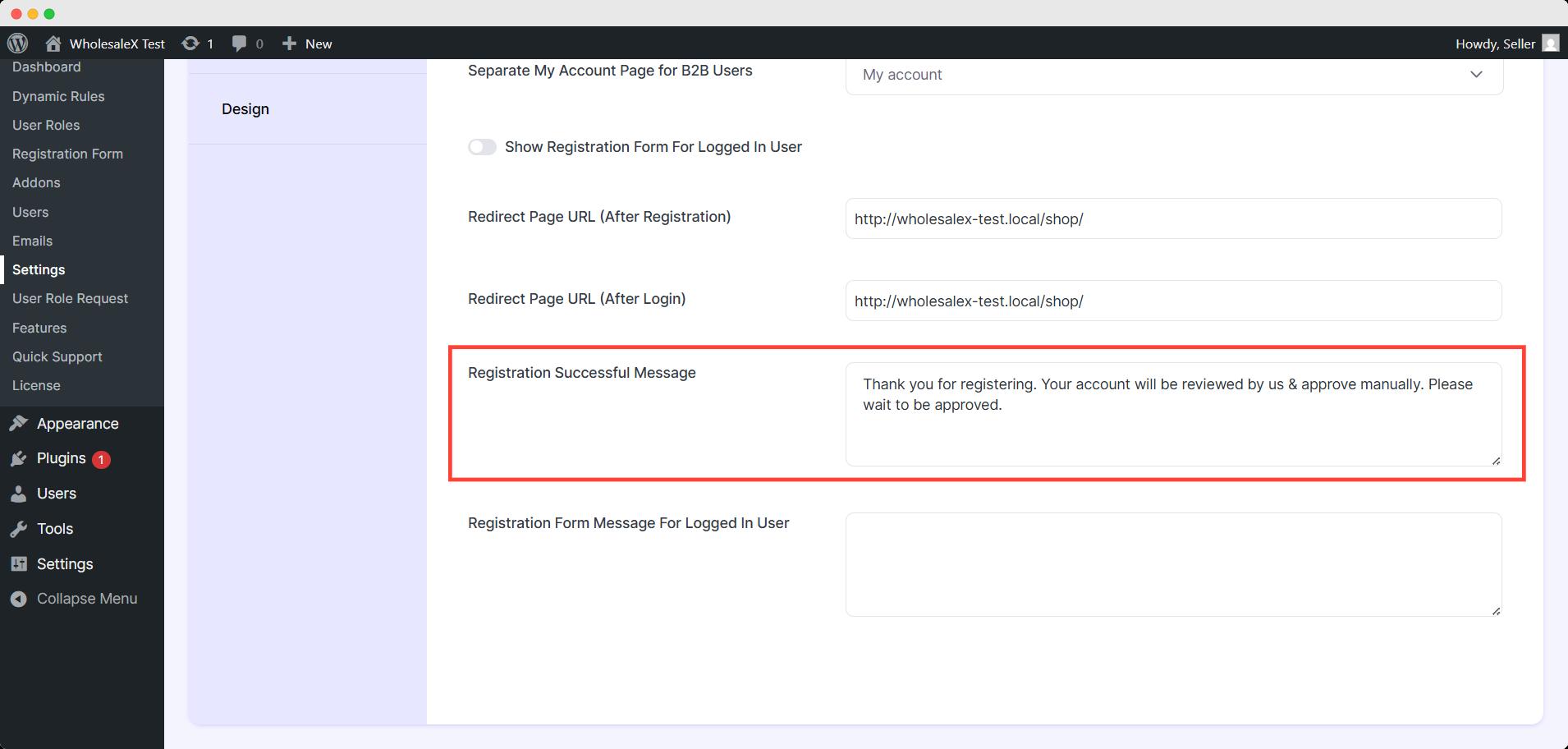This screenshot has width=1568, height=749.
Task: Click Redirect Page URL (After Registration) field
Action: pos(1174,218)
